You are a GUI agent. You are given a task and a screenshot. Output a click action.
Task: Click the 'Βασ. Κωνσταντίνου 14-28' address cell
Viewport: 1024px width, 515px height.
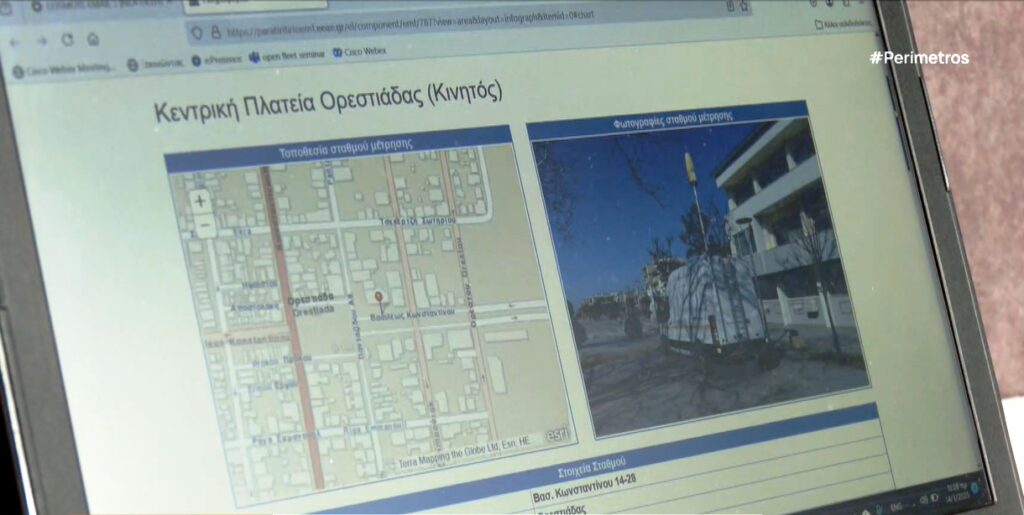click(584, 487)
